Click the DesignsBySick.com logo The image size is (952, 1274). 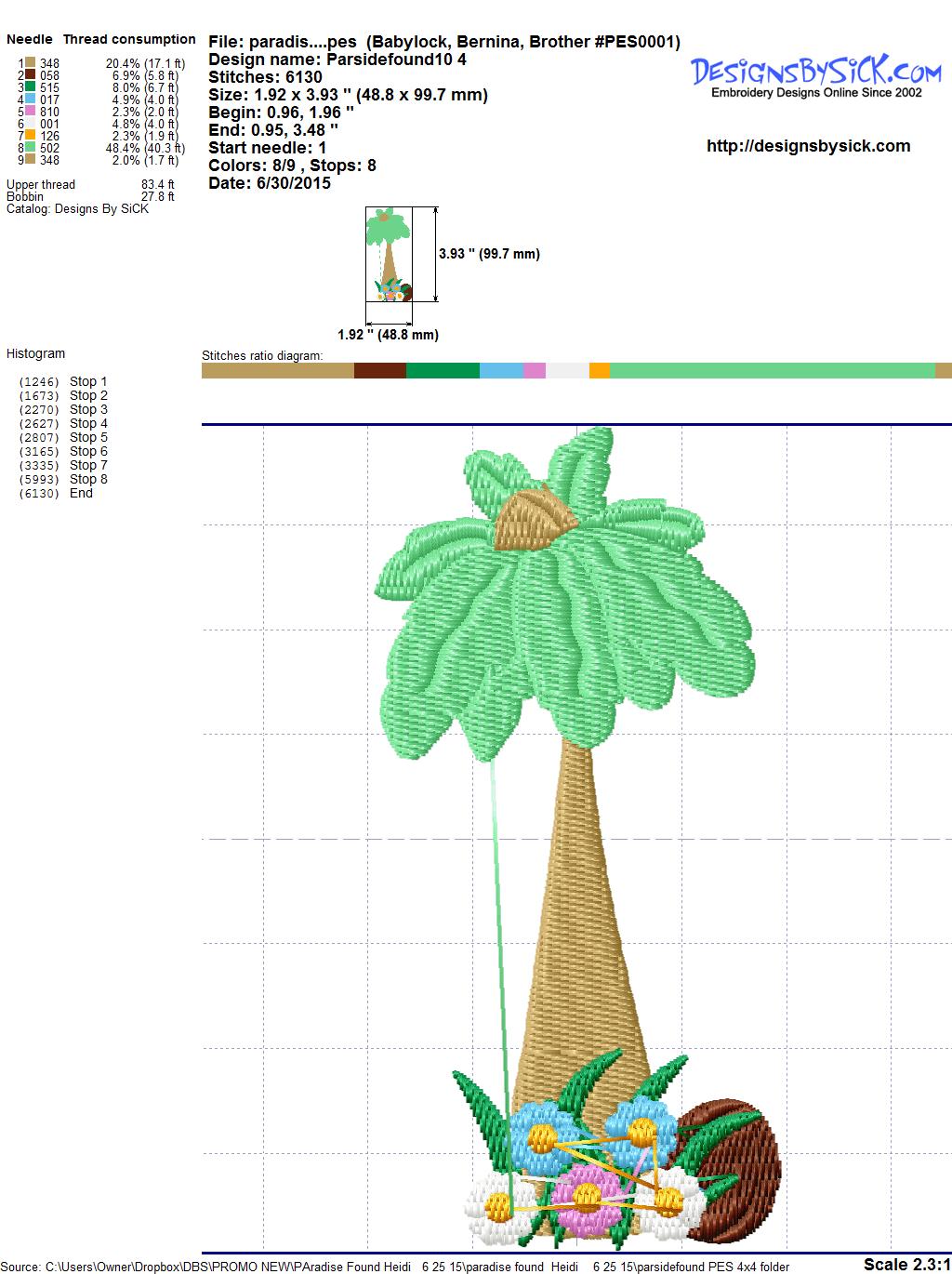(x=815, y=75)
